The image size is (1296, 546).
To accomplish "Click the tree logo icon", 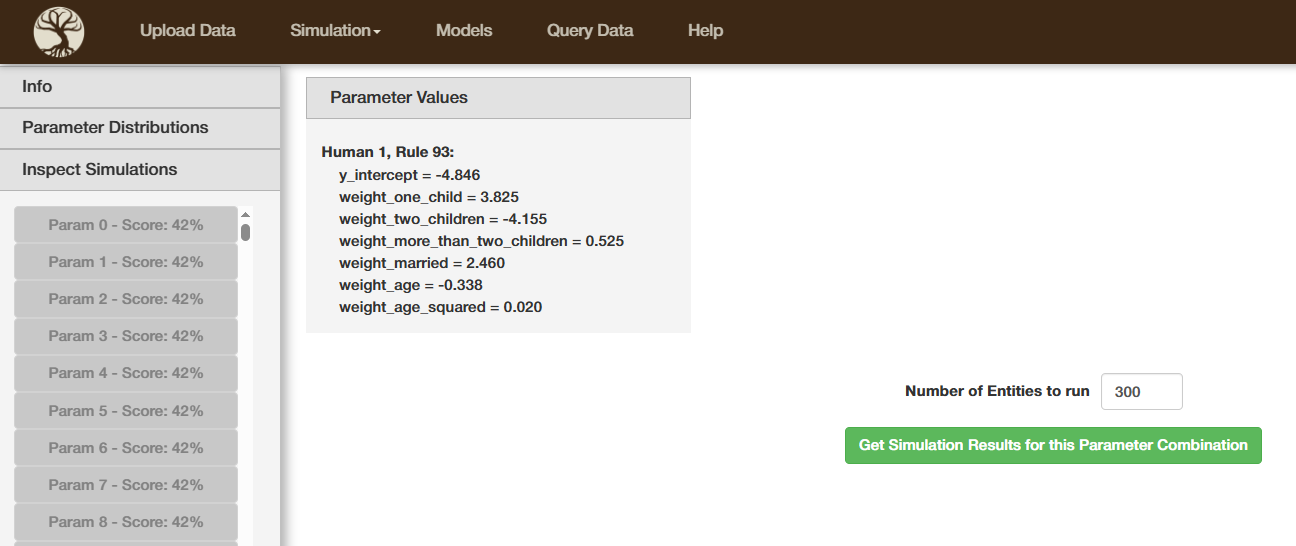I will tap(59, 31).
